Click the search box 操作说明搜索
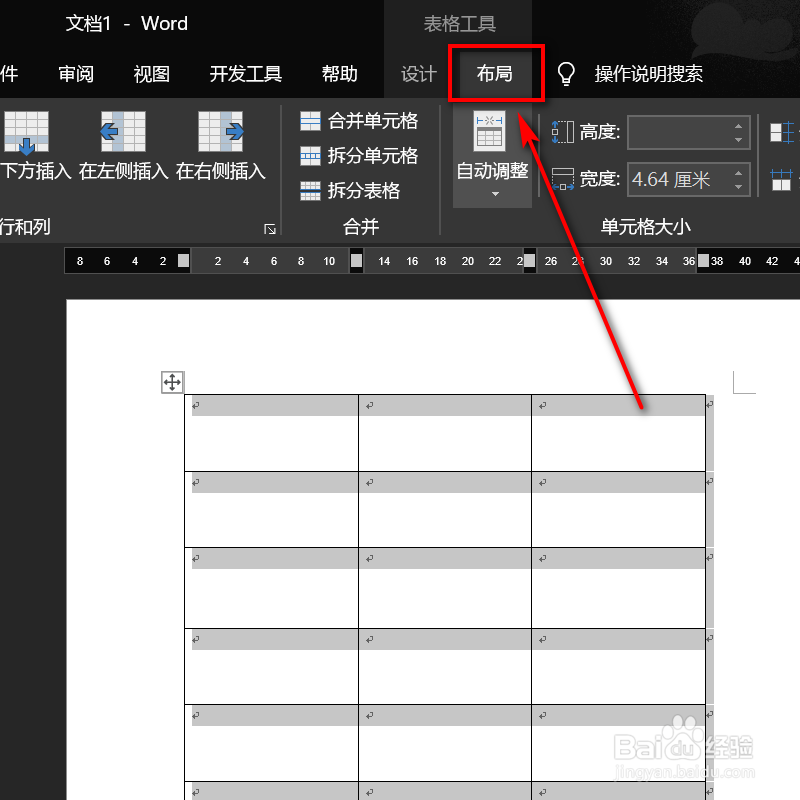The image size is (800, 800). pos(648,74)
